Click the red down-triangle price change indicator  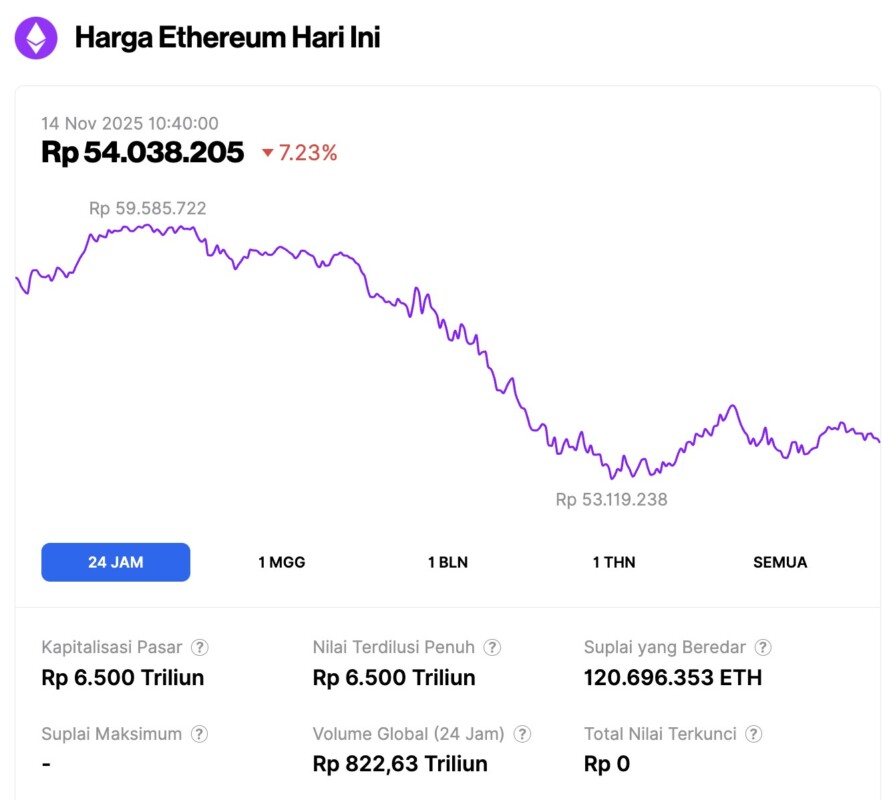click(x=267, y=153)
